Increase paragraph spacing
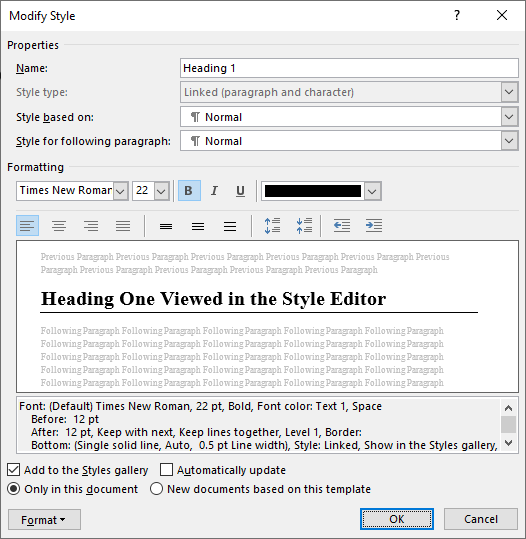The height and width of the screenshot is (539, 526). (x=272, y=226)
